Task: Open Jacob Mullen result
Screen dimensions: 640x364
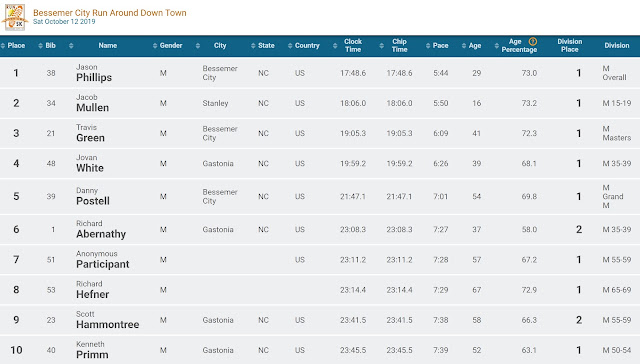Action: [93, 103]
